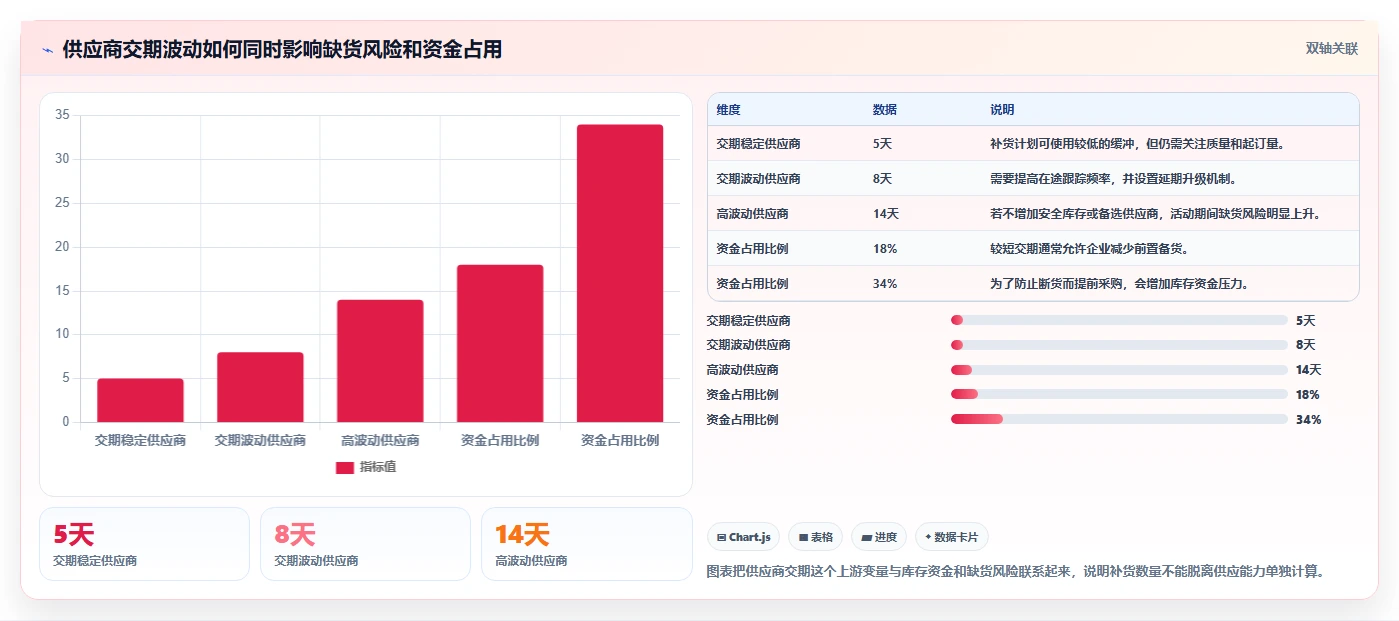Click the 5天 progress bar
This screenshot has width=1399, height=621.
[x=1119, y=320]
